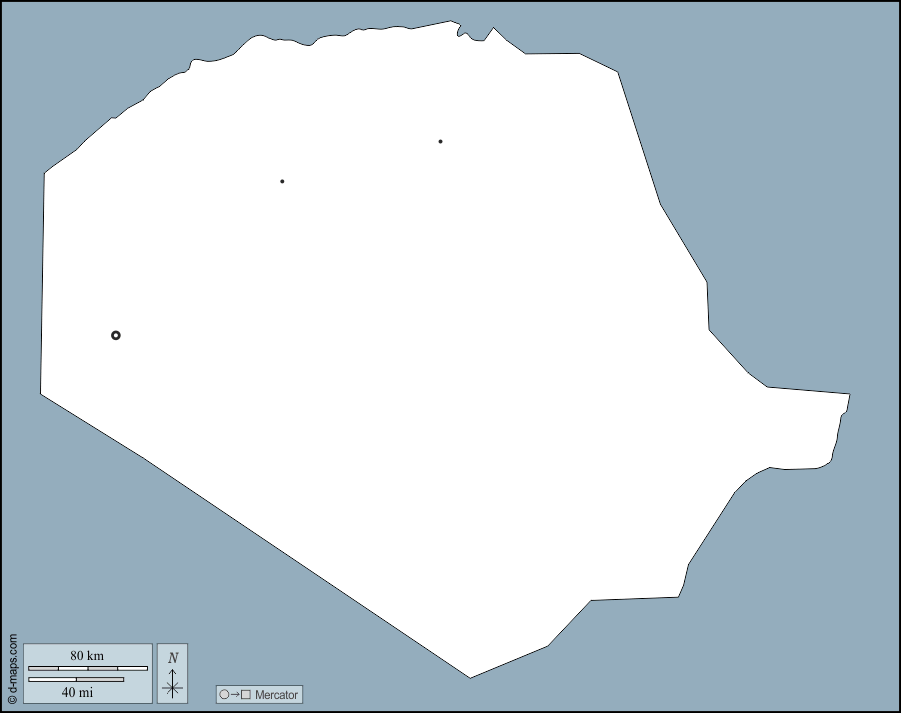This screenshot has width=901, height=713.
Task: Click the ring-shaped capital city marker
Action: click(116, 335)
